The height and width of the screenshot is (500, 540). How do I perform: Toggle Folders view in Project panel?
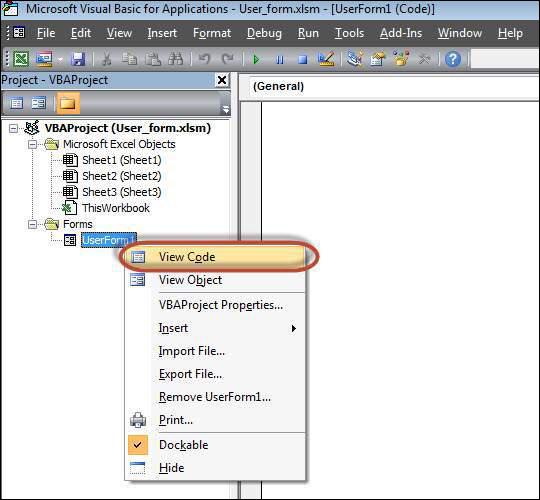pos(68,103)
